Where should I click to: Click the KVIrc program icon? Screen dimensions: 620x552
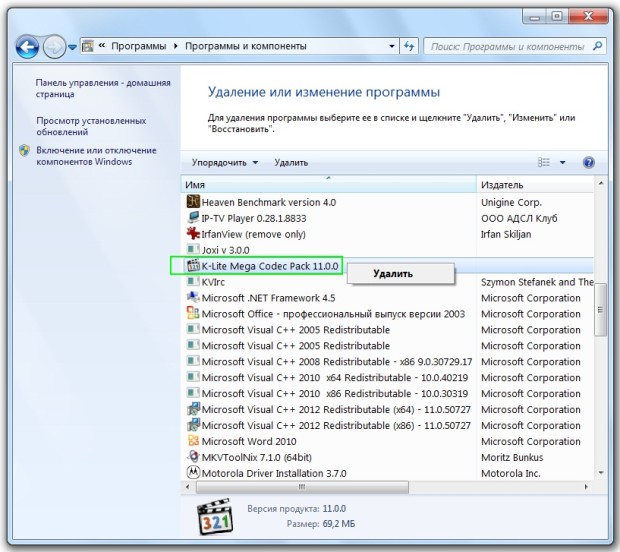(193, 281)
